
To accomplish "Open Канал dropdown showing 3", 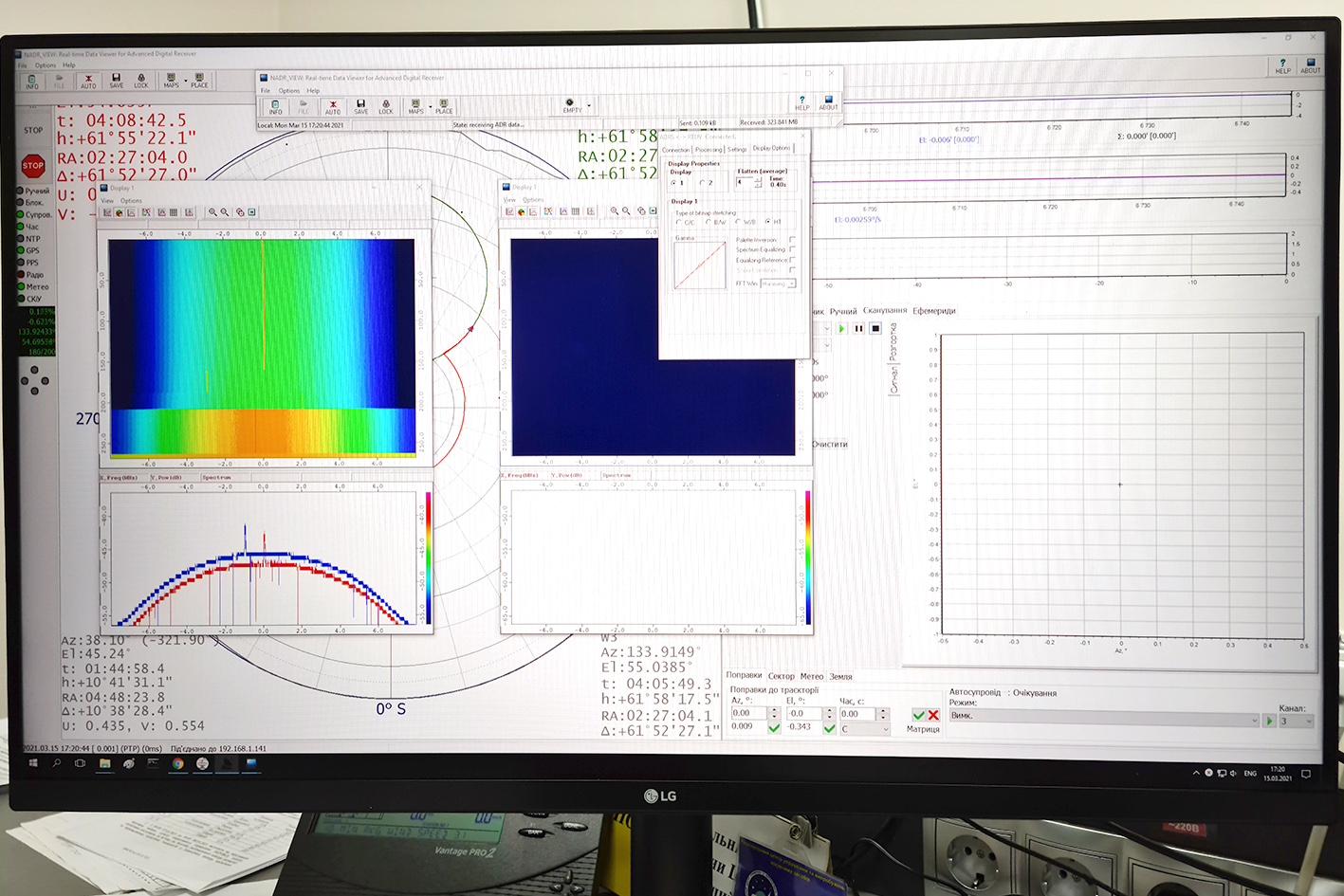I will 1296,721.
